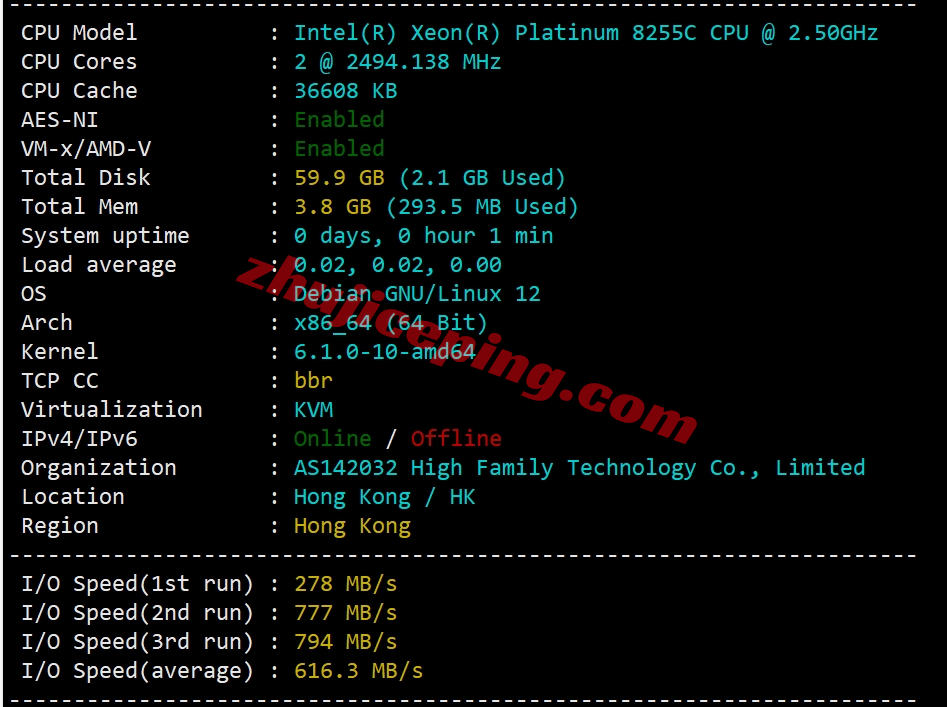947x707 pixels.
Task: Click the System uptime value
Action: tap(423, 235)
